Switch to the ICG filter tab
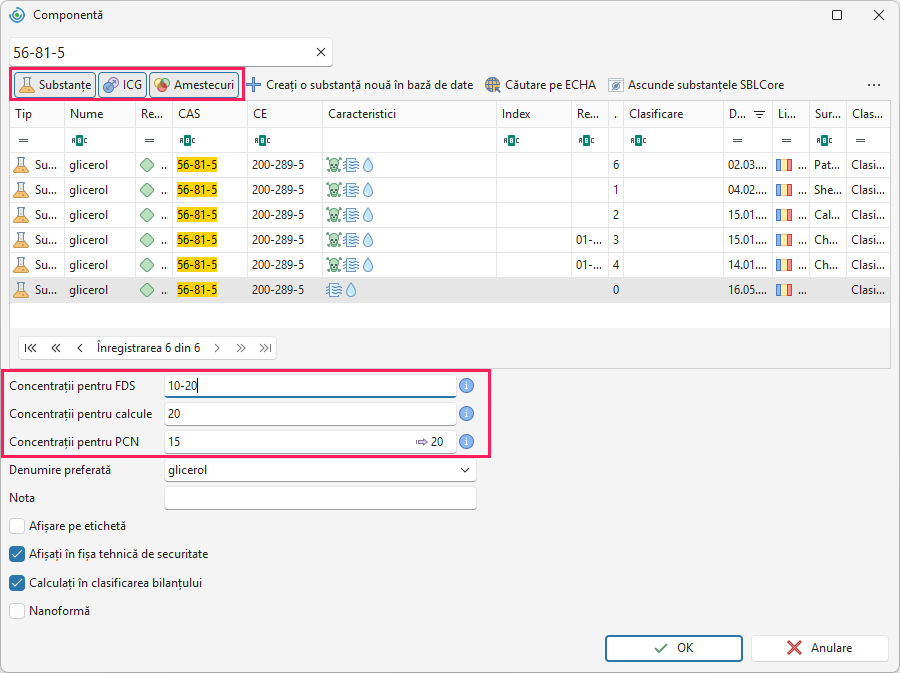The height and width of the screenshot is (673, 900). pyautogui.click(x=123, y=85)
